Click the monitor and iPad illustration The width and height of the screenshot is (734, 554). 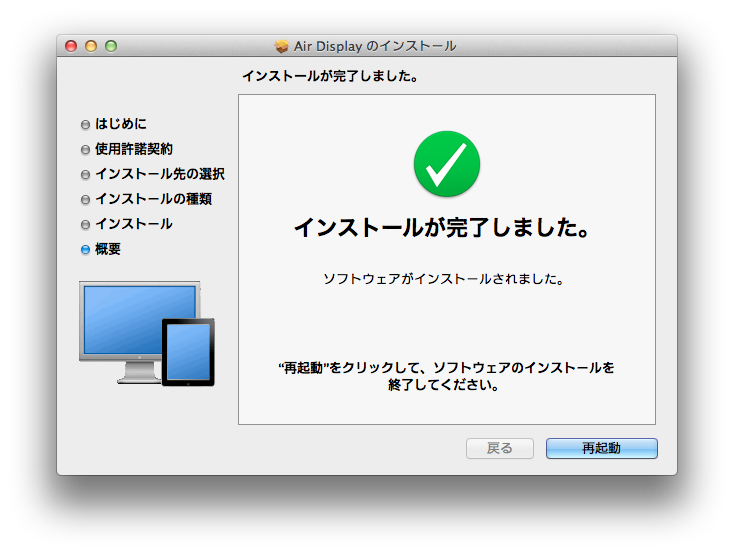pyautogui.click(x=147, y=333)
